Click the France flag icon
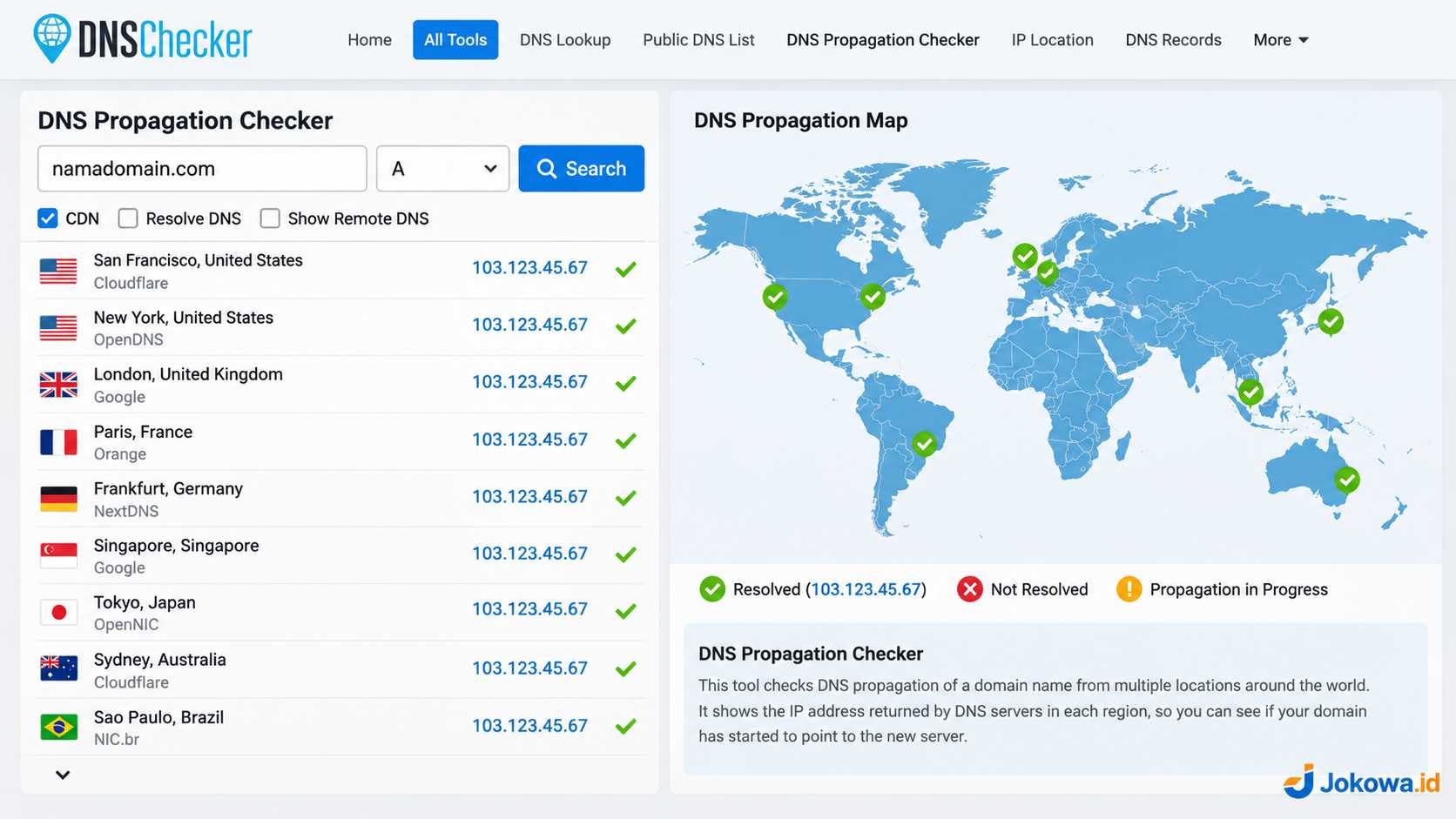 point(58,442)
